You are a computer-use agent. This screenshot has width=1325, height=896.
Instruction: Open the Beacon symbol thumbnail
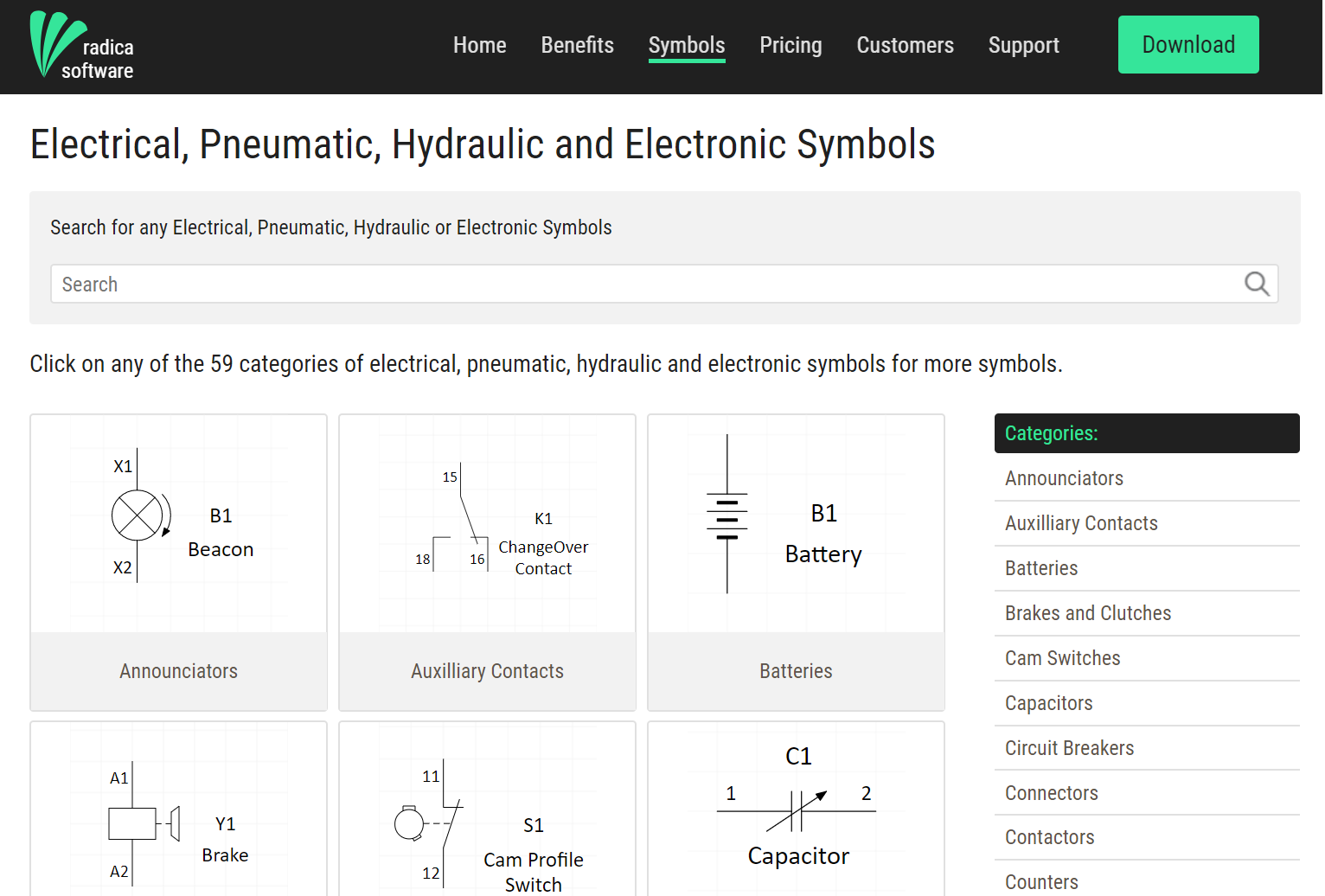pyautogui.click(x=179, y=523)
